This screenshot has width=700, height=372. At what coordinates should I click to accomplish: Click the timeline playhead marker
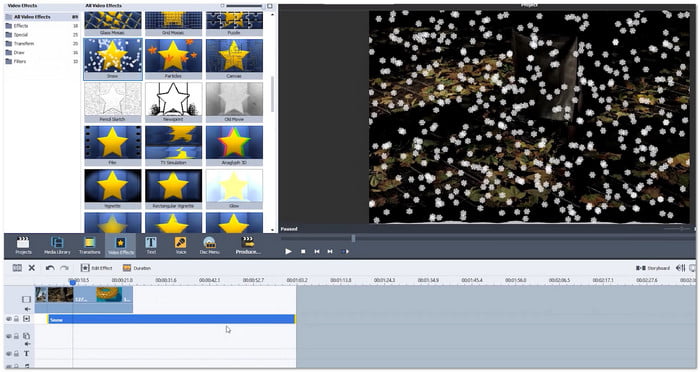click(73, 282)
